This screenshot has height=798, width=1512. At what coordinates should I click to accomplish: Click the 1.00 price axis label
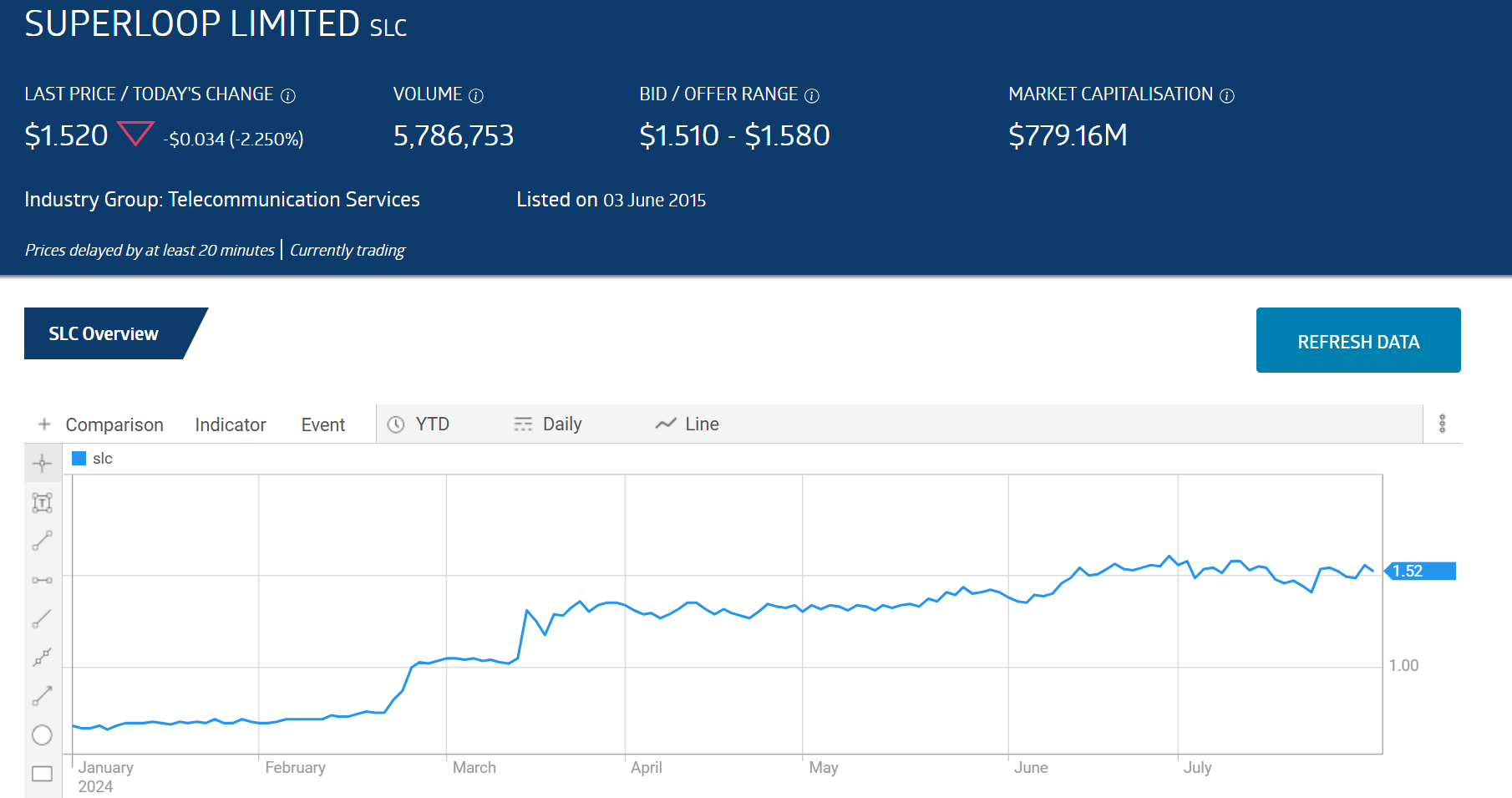point(1403,665)
